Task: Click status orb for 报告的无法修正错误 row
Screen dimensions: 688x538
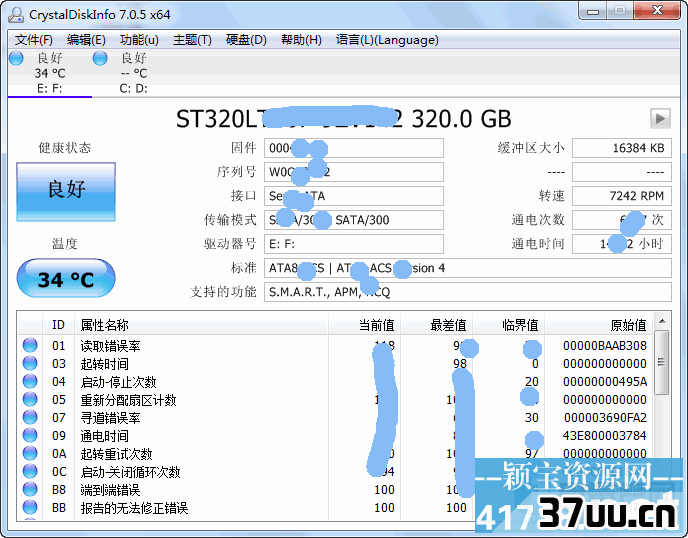Action: [x=30, y=507]
